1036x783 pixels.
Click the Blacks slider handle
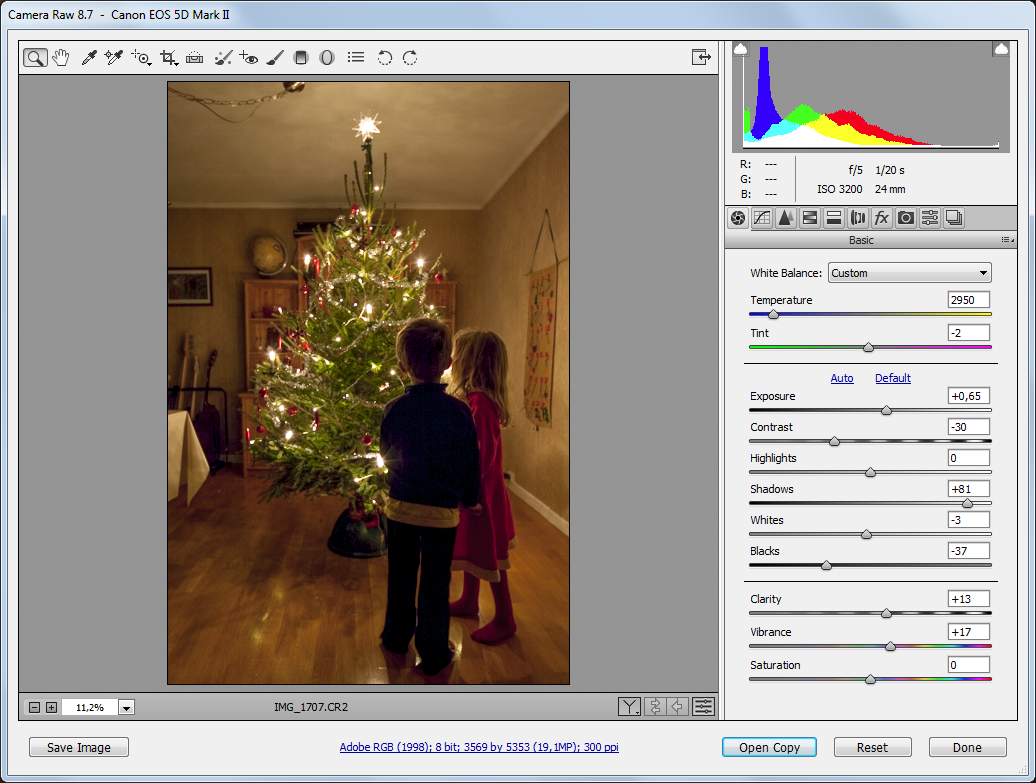point(827,566)
